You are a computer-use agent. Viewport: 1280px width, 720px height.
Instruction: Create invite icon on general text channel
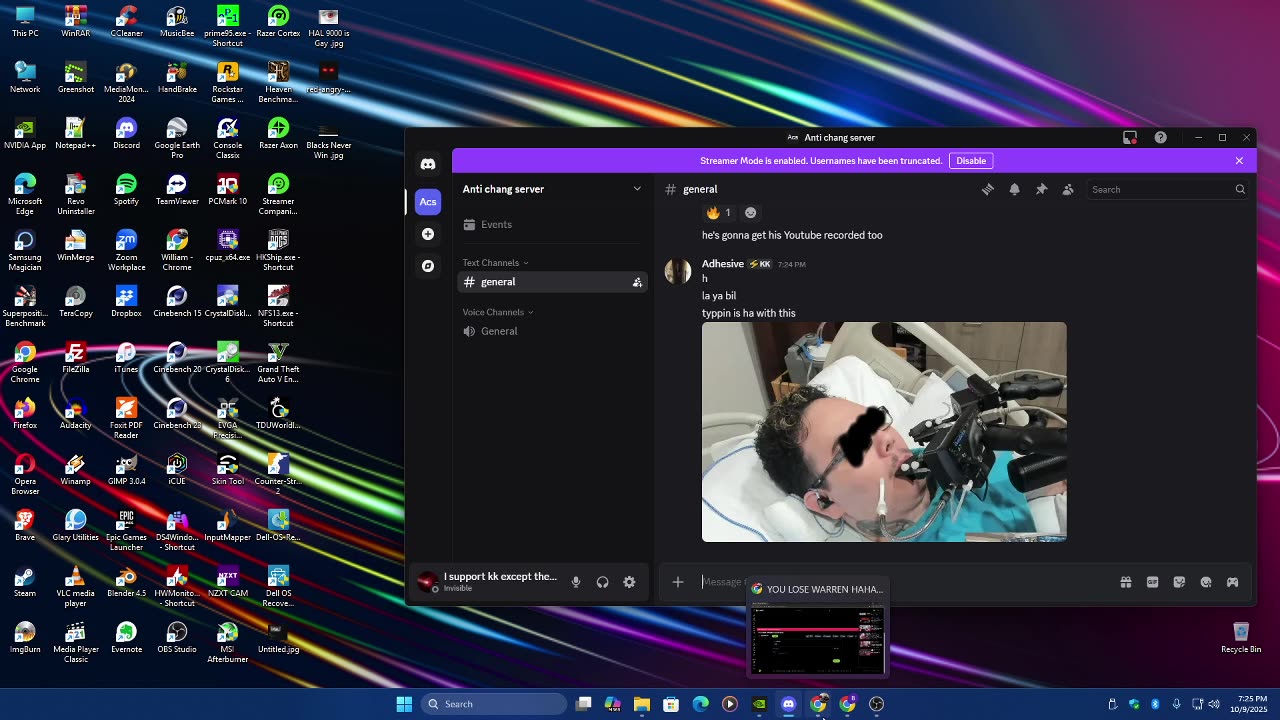click(x=637, y=283)
